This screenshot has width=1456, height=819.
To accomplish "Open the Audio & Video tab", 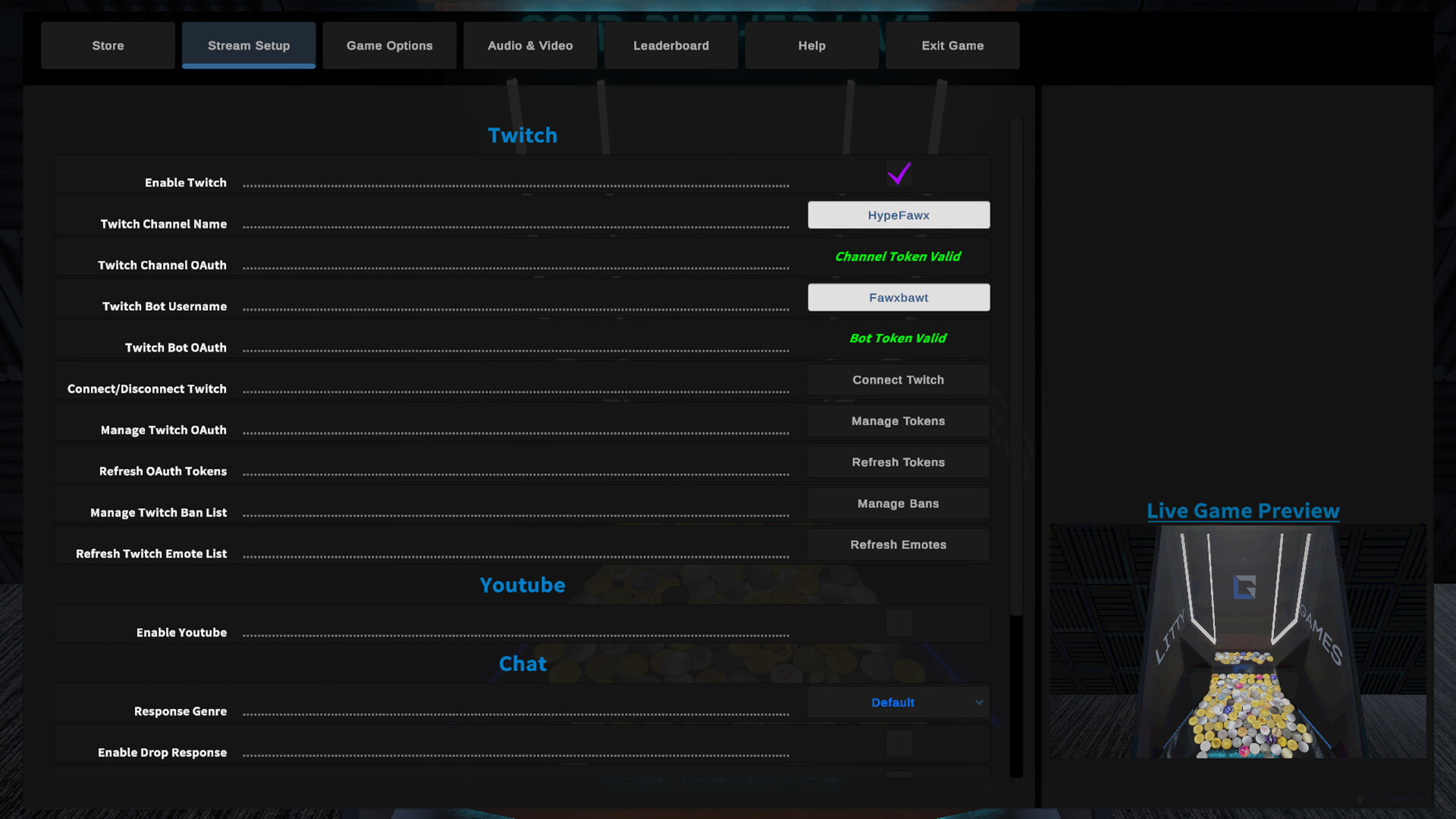I will tap(530, 45).
